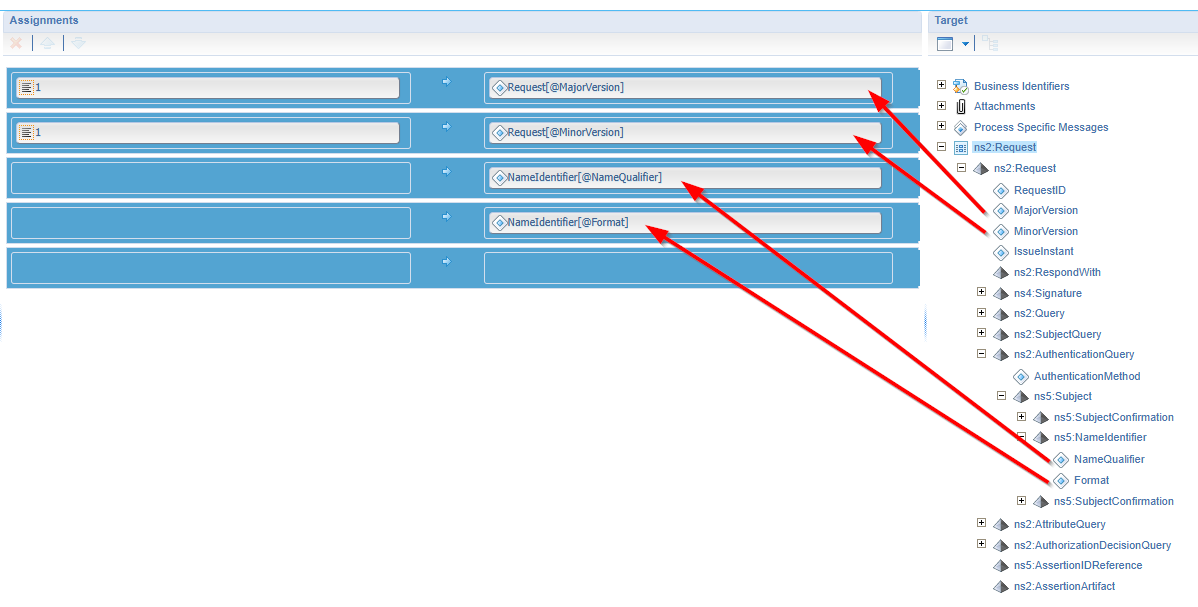Click the delete assignment red X icon
The width and height of the screenshot is (1198, 607).
click(16, 43)
